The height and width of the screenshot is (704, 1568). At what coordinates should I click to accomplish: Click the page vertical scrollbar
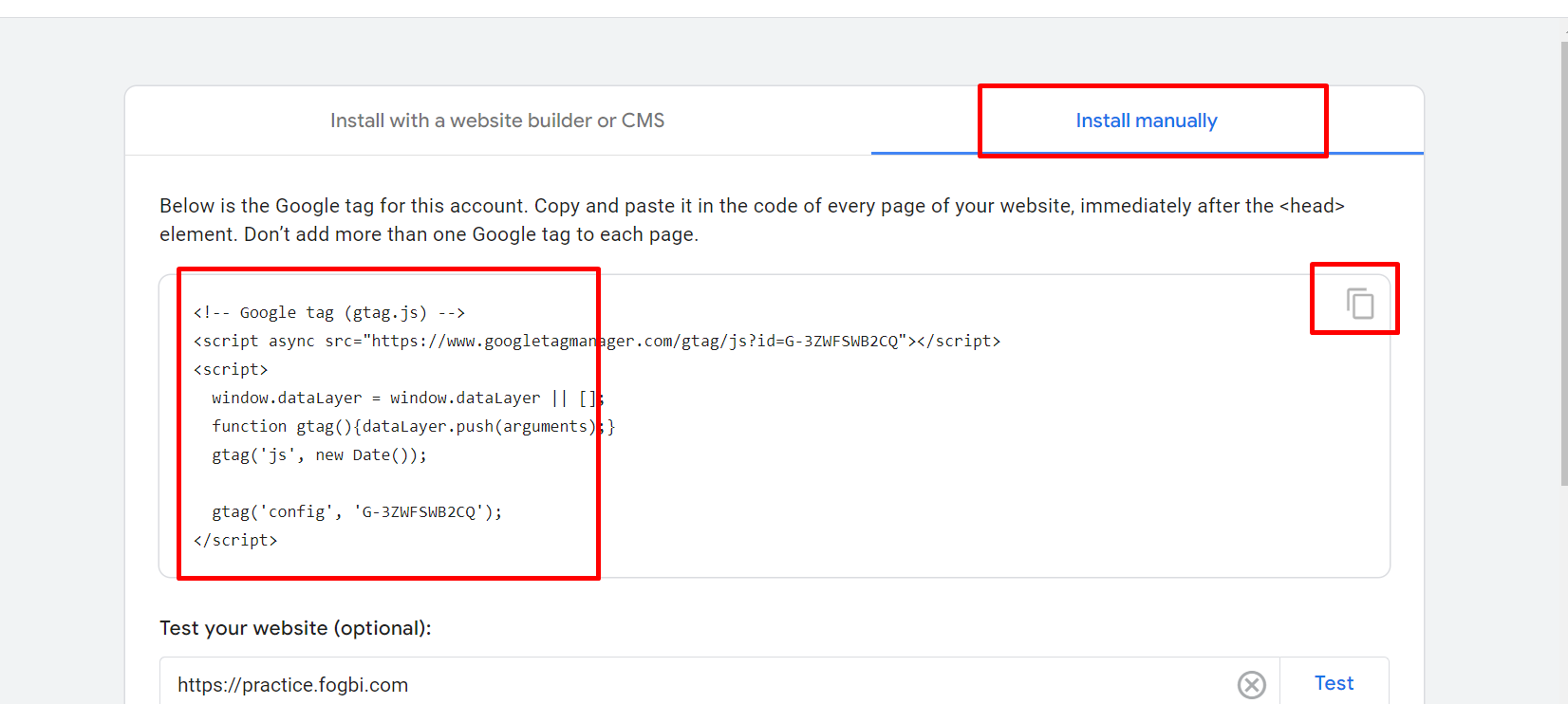tap(1563, 264)
